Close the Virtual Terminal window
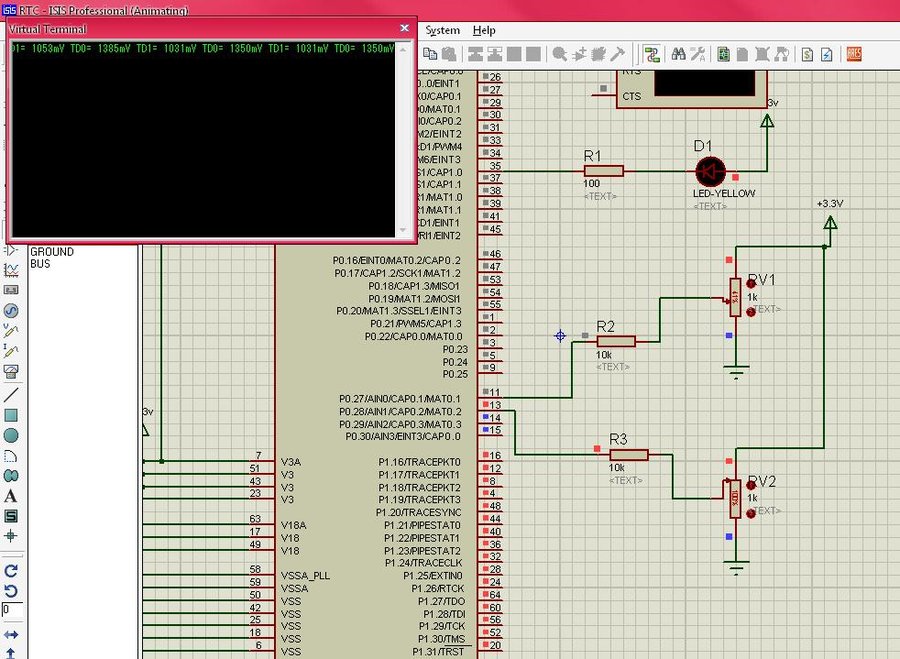This screenshot has height=659, width=900. click(404, 28)
